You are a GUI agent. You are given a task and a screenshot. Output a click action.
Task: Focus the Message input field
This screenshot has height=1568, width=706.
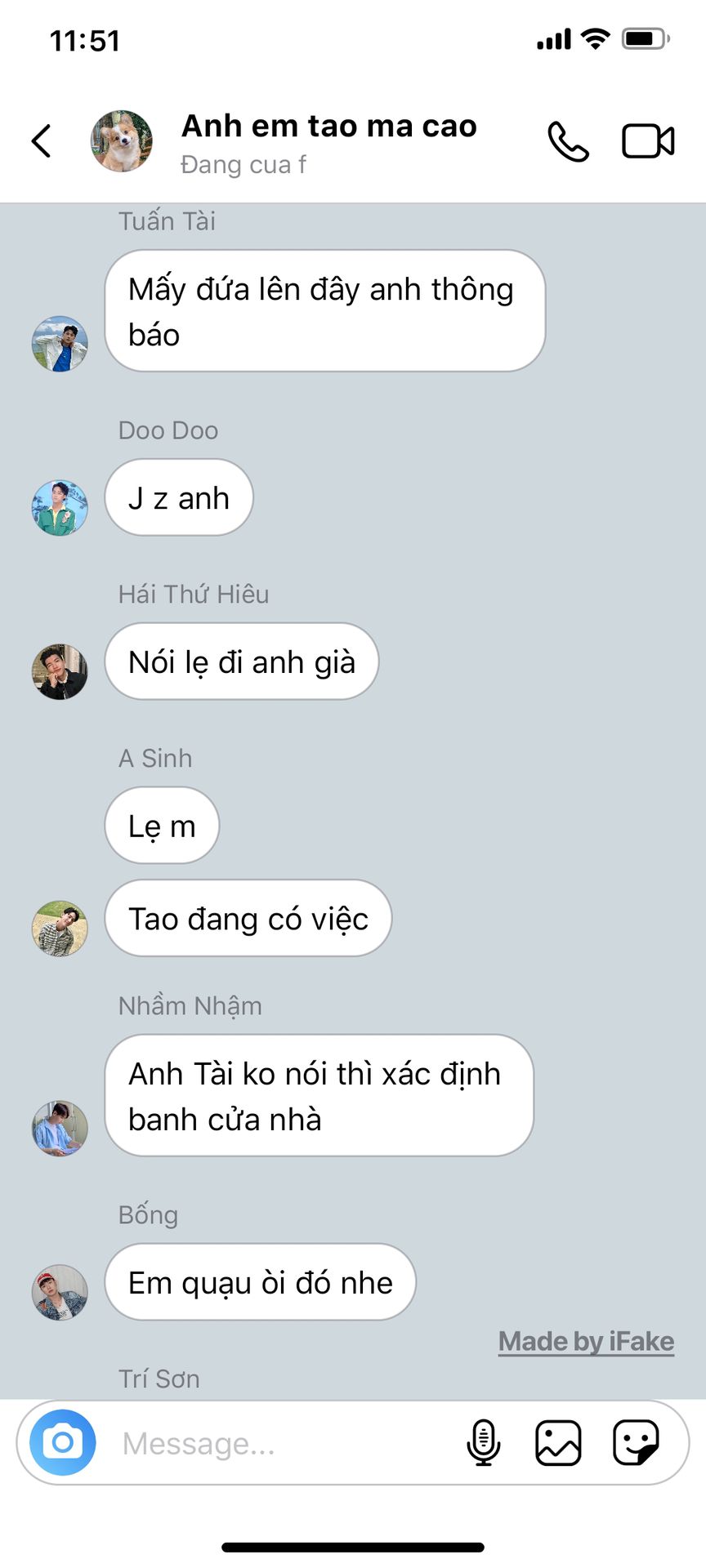tap(286, 1443)
